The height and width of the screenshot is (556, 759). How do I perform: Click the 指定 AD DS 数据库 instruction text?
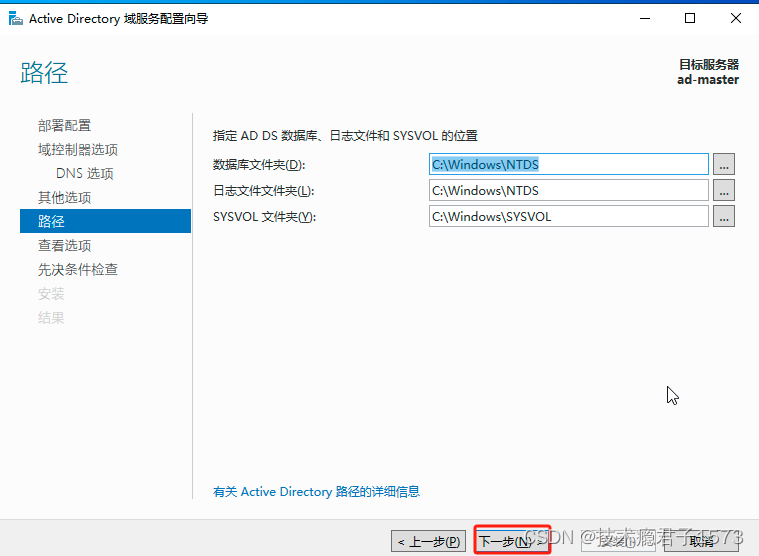click(345, 135)
